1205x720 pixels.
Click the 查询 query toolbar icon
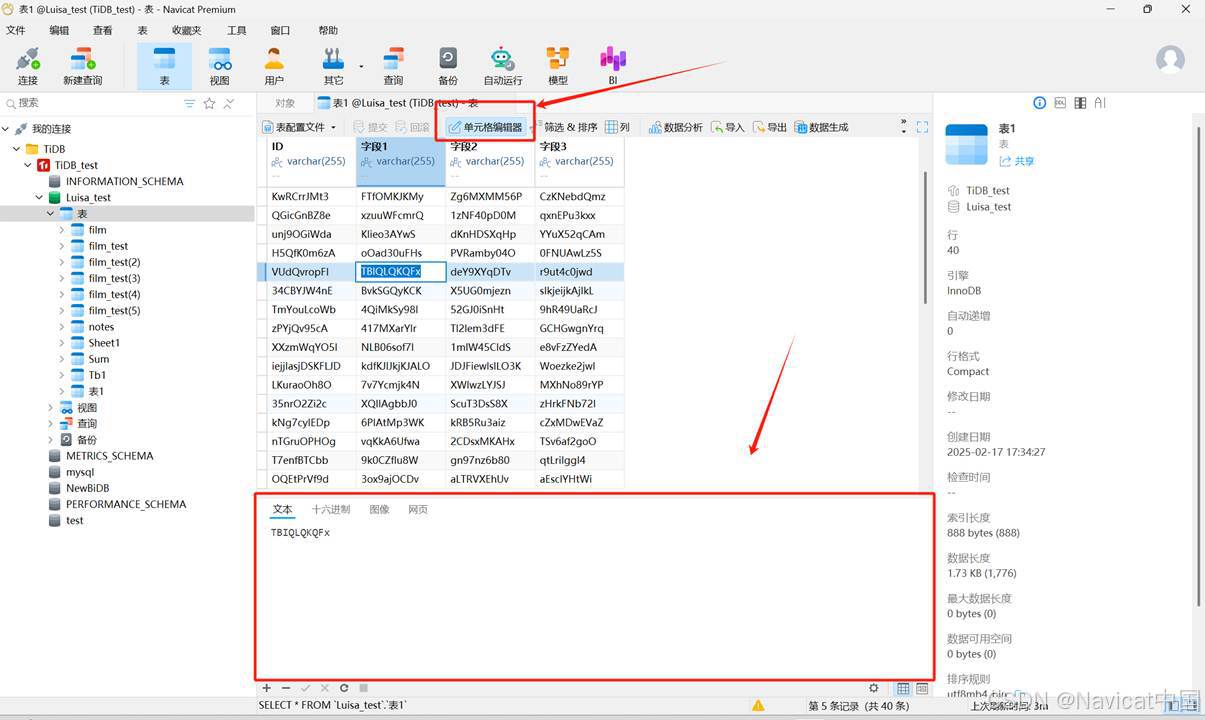pos(393,66)
